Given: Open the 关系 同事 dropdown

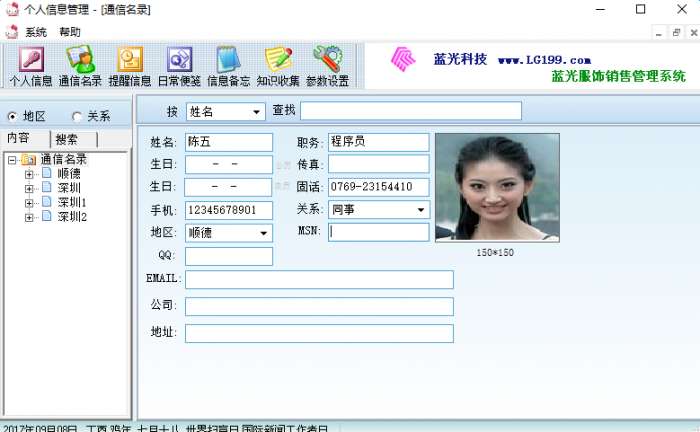Looking at the screenshot, I should click(x=421, y=210).
